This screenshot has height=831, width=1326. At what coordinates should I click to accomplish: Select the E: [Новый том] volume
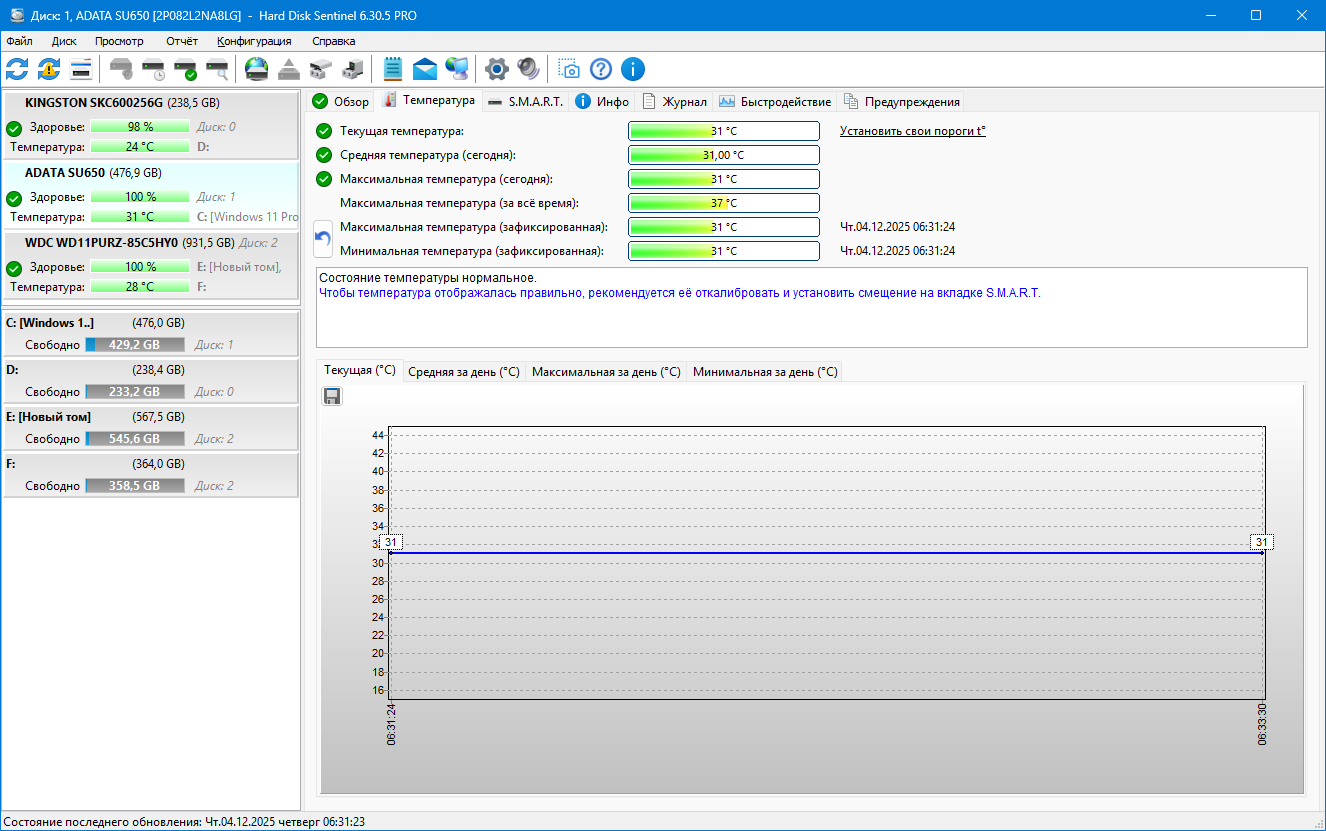click(48, 417)
